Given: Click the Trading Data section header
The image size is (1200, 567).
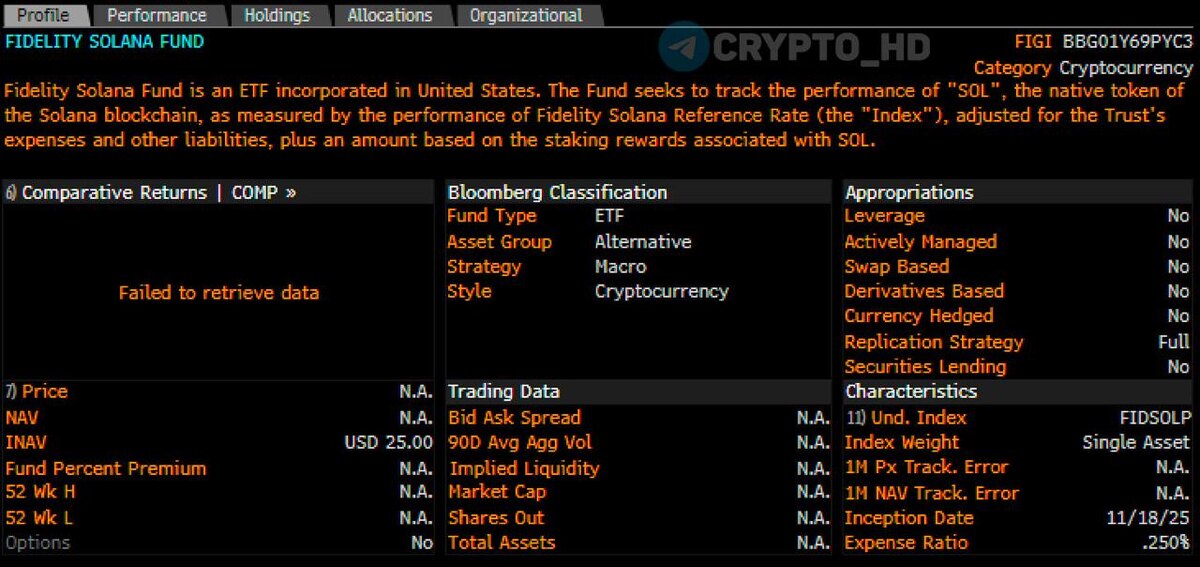Looking at the screenshot, I should tap(503, 391).
